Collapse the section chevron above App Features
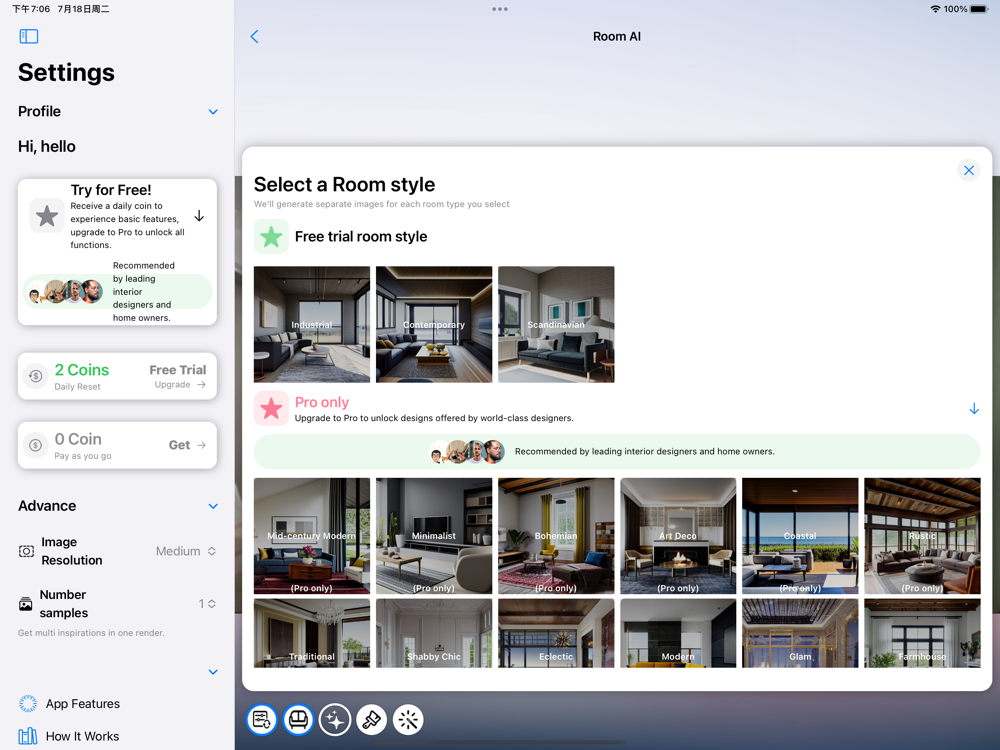1000x750 pixels. 213,672
